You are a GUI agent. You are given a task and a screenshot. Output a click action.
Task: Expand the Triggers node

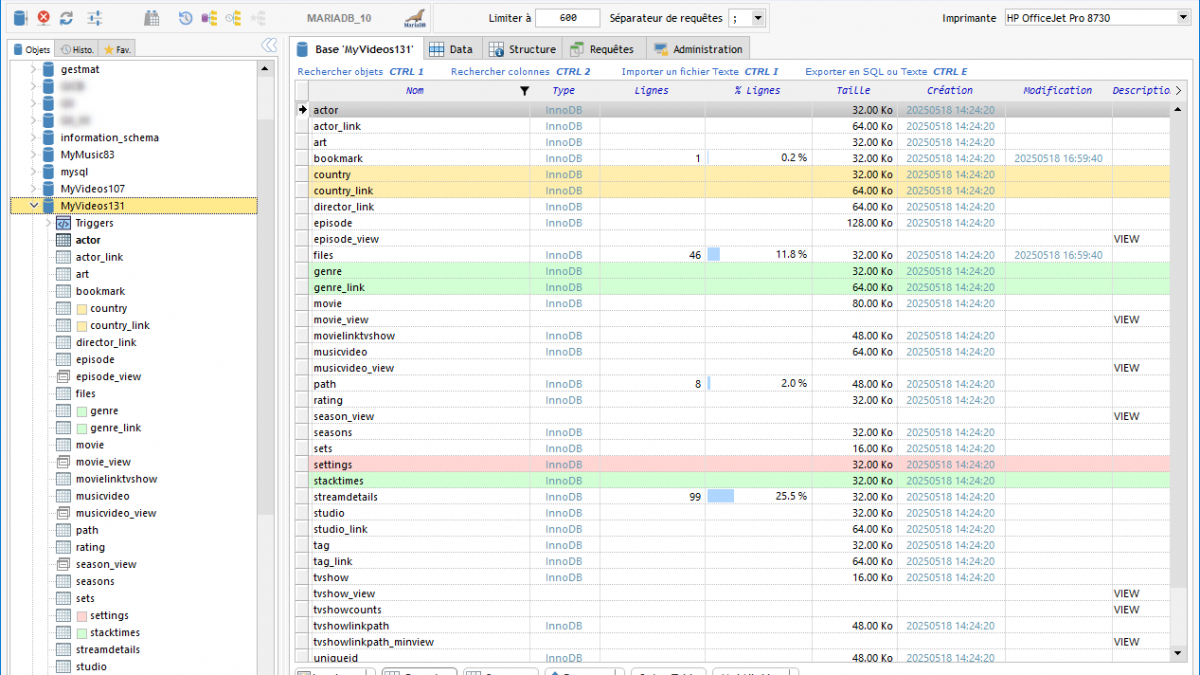tap(47, 223)
